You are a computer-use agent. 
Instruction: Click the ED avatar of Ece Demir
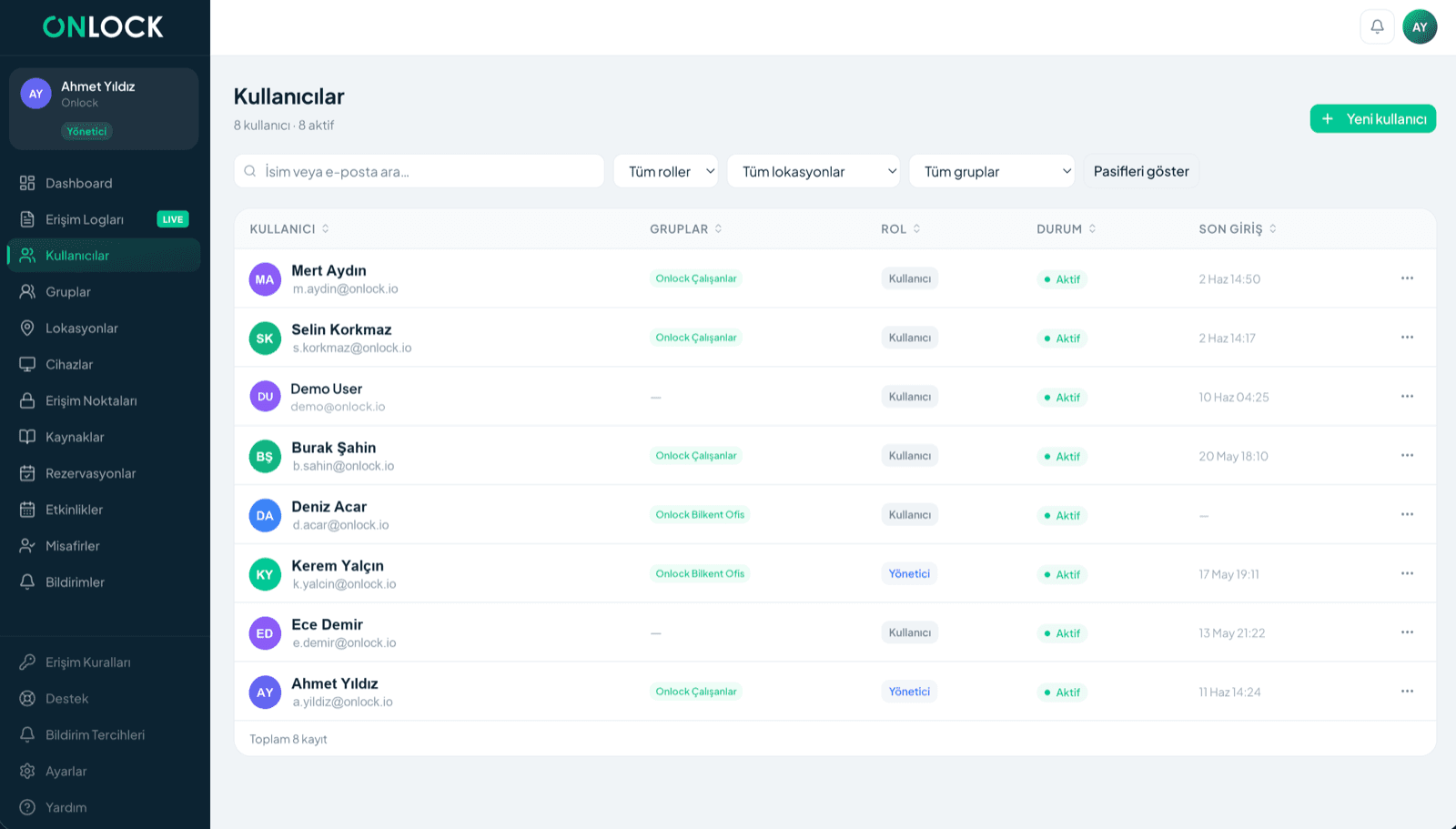265,633
